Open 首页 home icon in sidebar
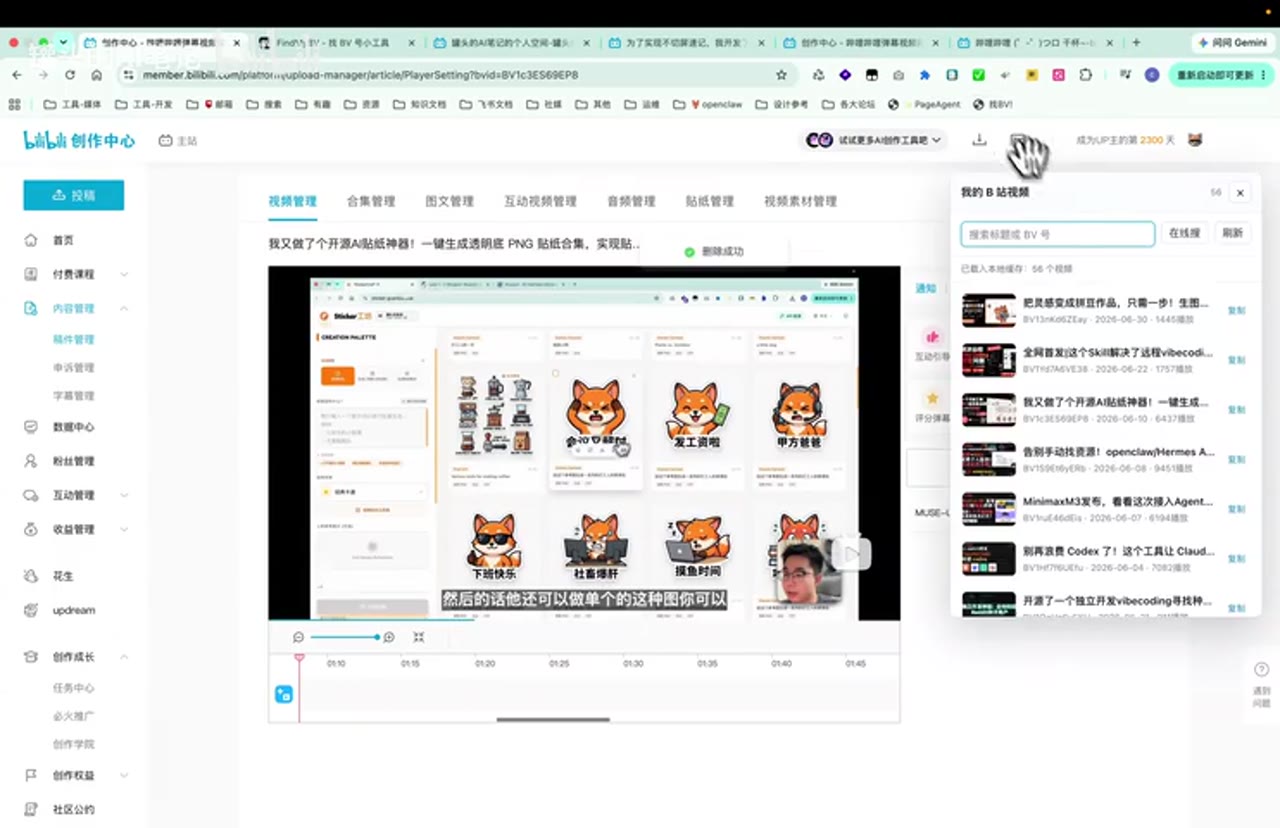1280x828 pixels. pyautogui.click(x=31, y=240)
